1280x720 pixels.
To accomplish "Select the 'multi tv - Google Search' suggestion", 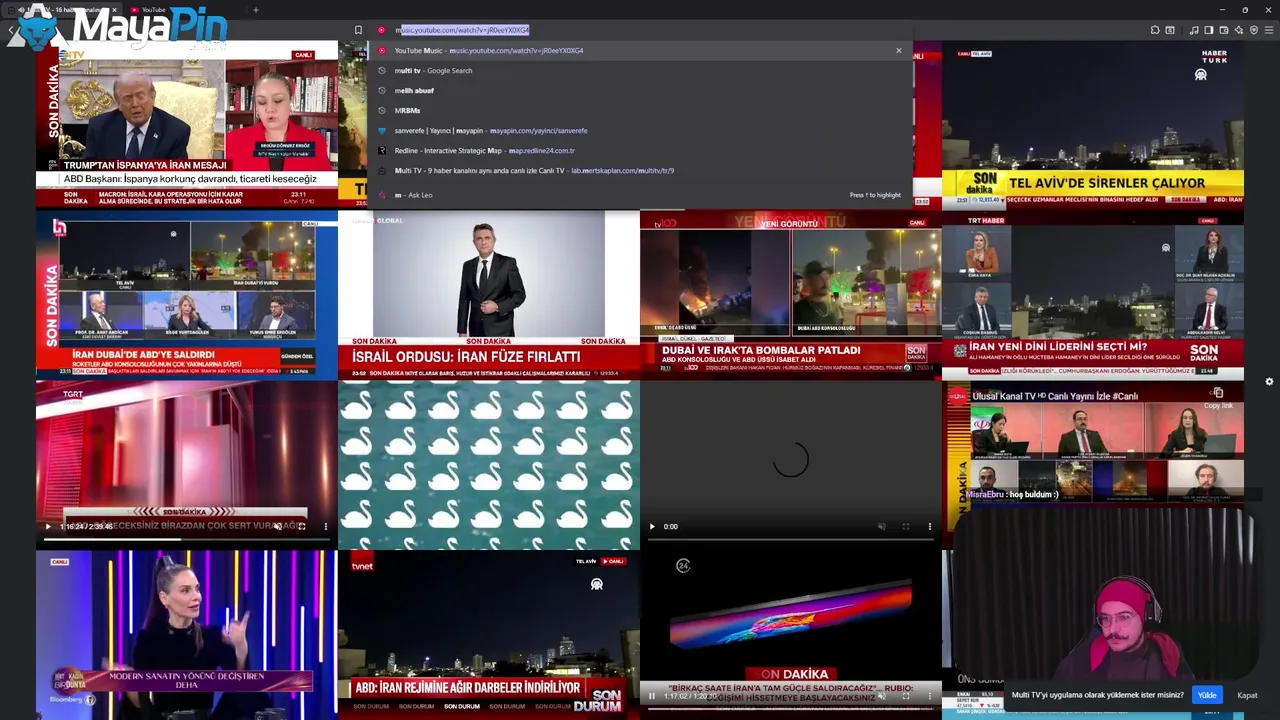I will 640,70.
